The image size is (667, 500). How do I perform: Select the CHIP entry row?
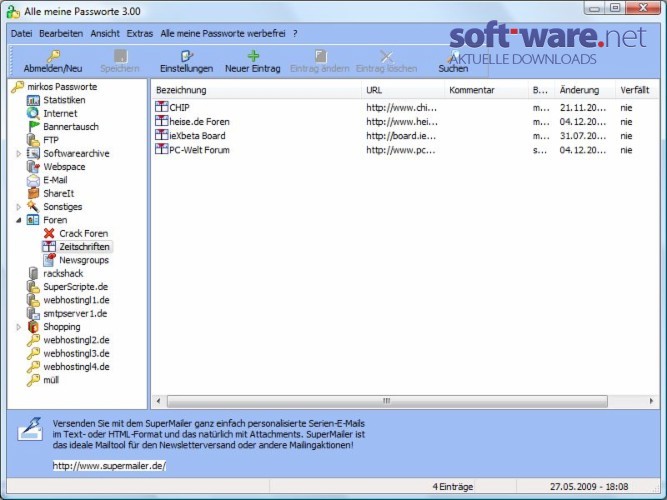coord(405,108)
